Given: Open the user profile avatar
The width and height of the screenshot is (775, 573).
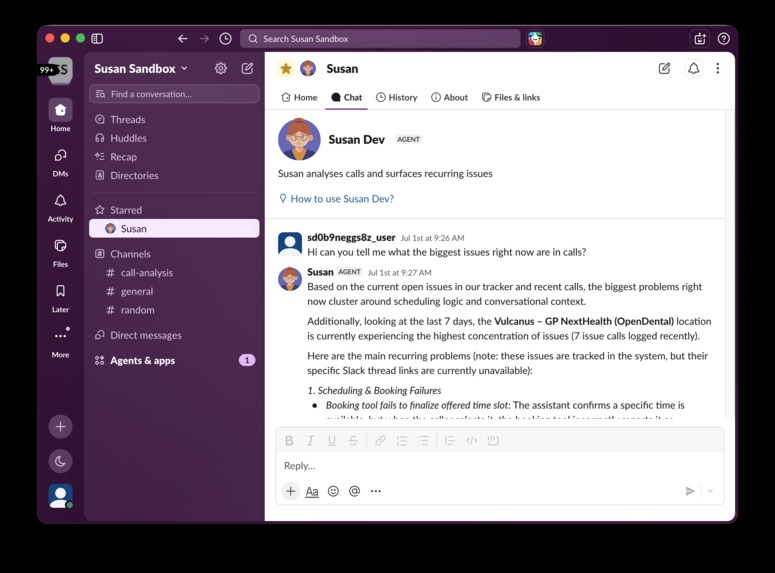Looking at the screenshot, I should click(x=60, y=496).
